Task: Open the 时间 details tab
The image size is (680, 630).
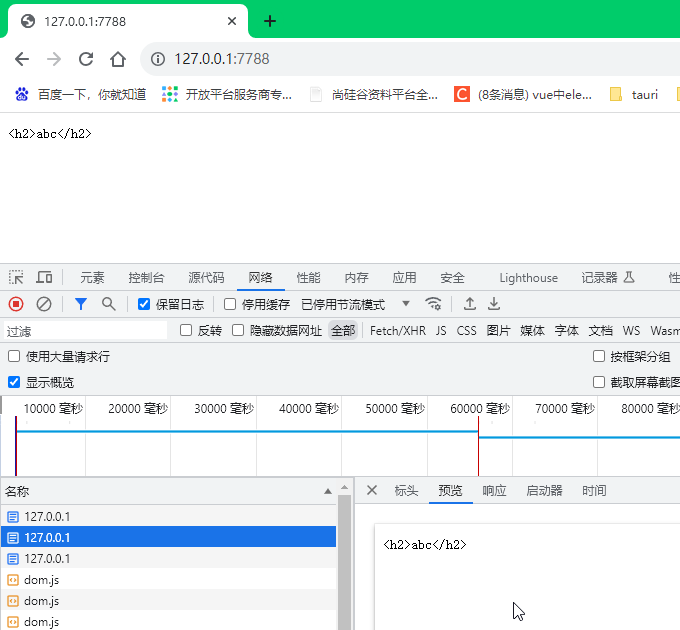Action: (594, 491)
